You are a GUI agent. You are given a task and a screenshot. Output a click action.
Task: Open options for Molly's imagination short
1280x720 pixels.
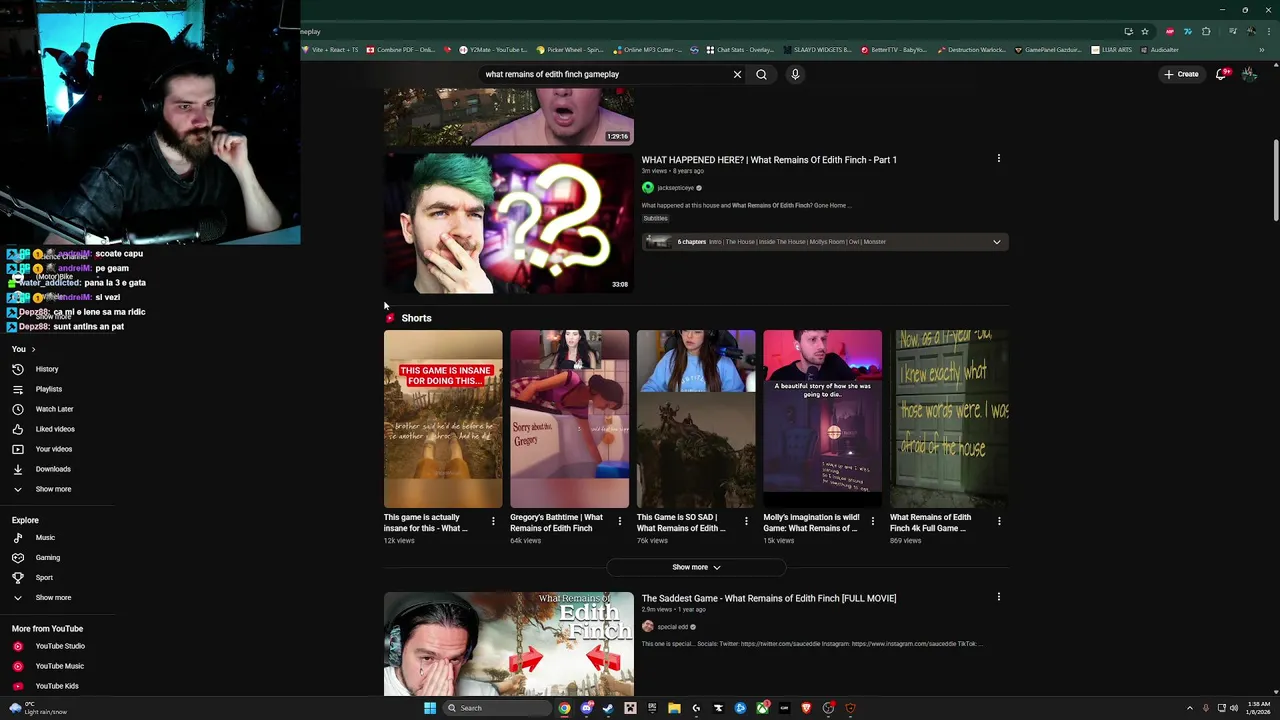[872, 521]
